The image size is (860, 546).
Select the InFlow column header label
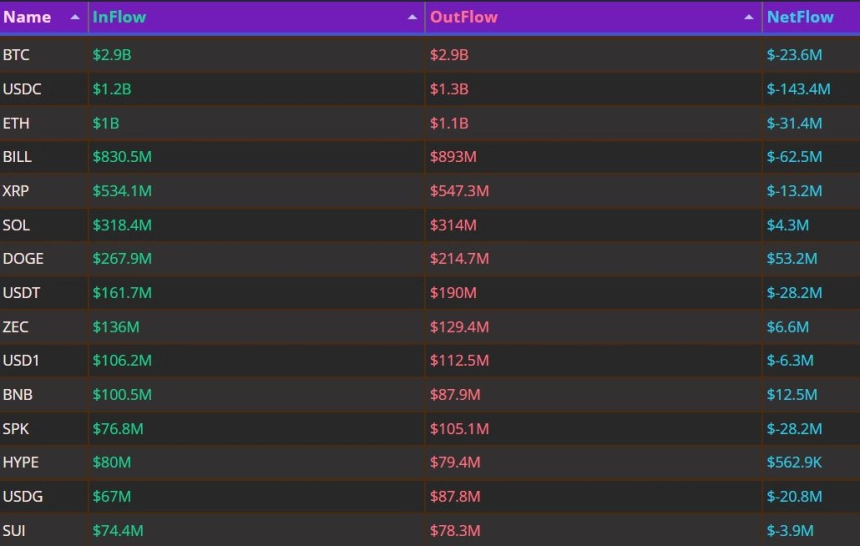(x=119, y=17)
